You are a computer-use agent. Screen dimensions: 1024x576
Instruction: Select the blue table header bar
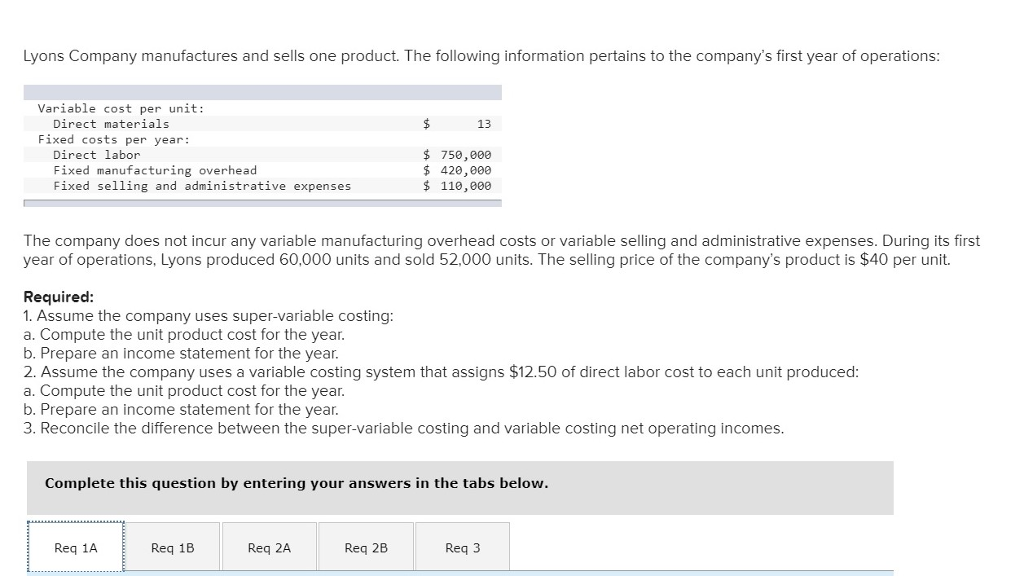tap(262, 91)
